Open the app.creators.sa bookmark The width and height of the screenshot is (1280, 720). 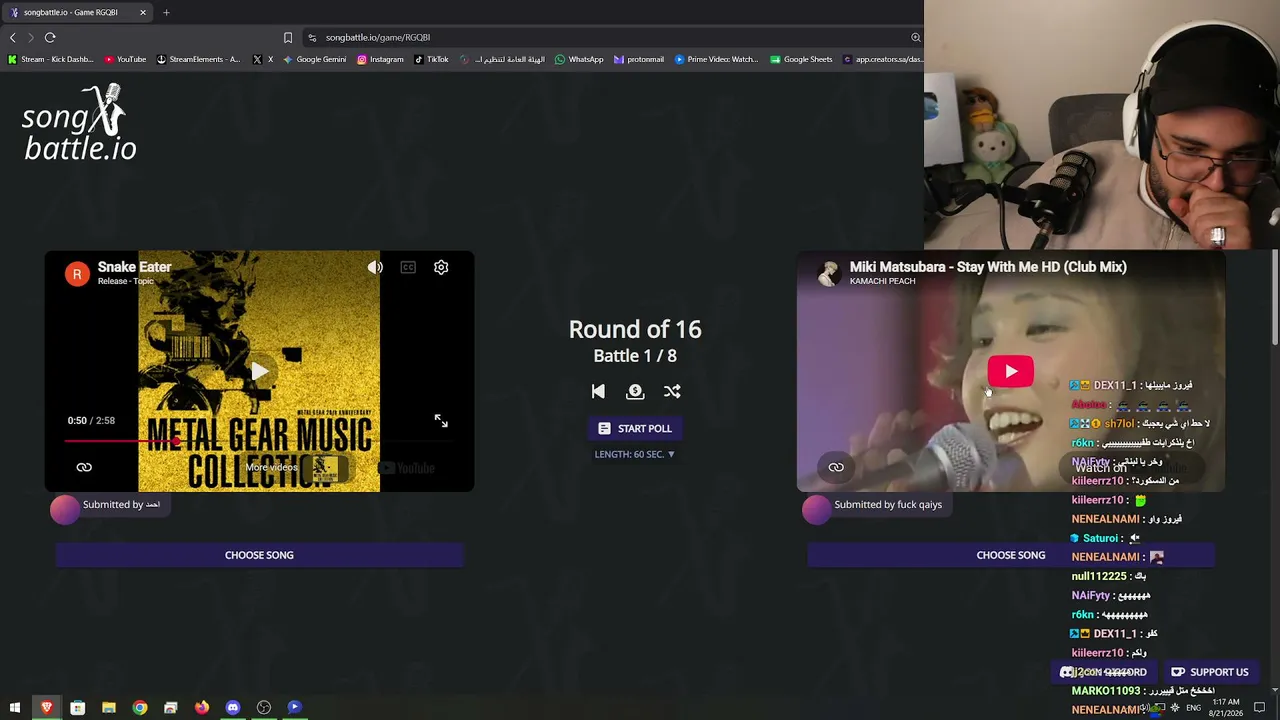coord(882,59)
